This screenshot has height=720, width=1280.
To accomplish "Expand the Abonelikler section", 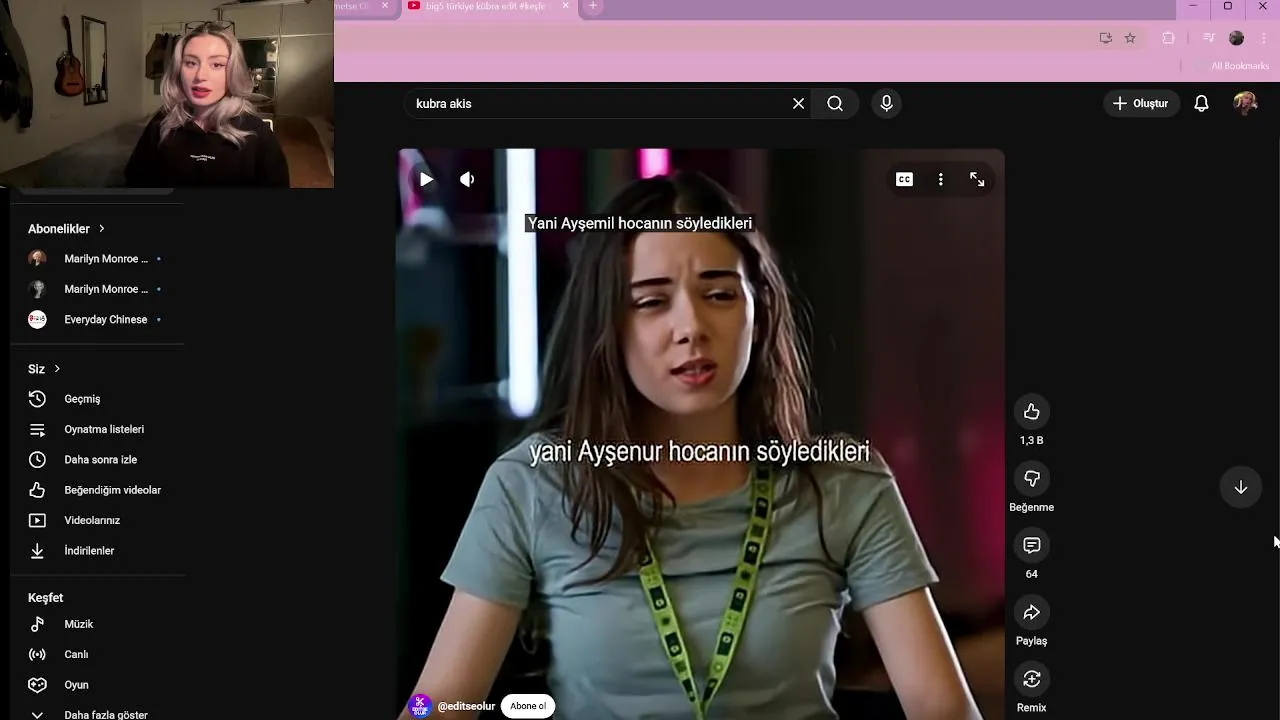I will [x=67, y=229].
